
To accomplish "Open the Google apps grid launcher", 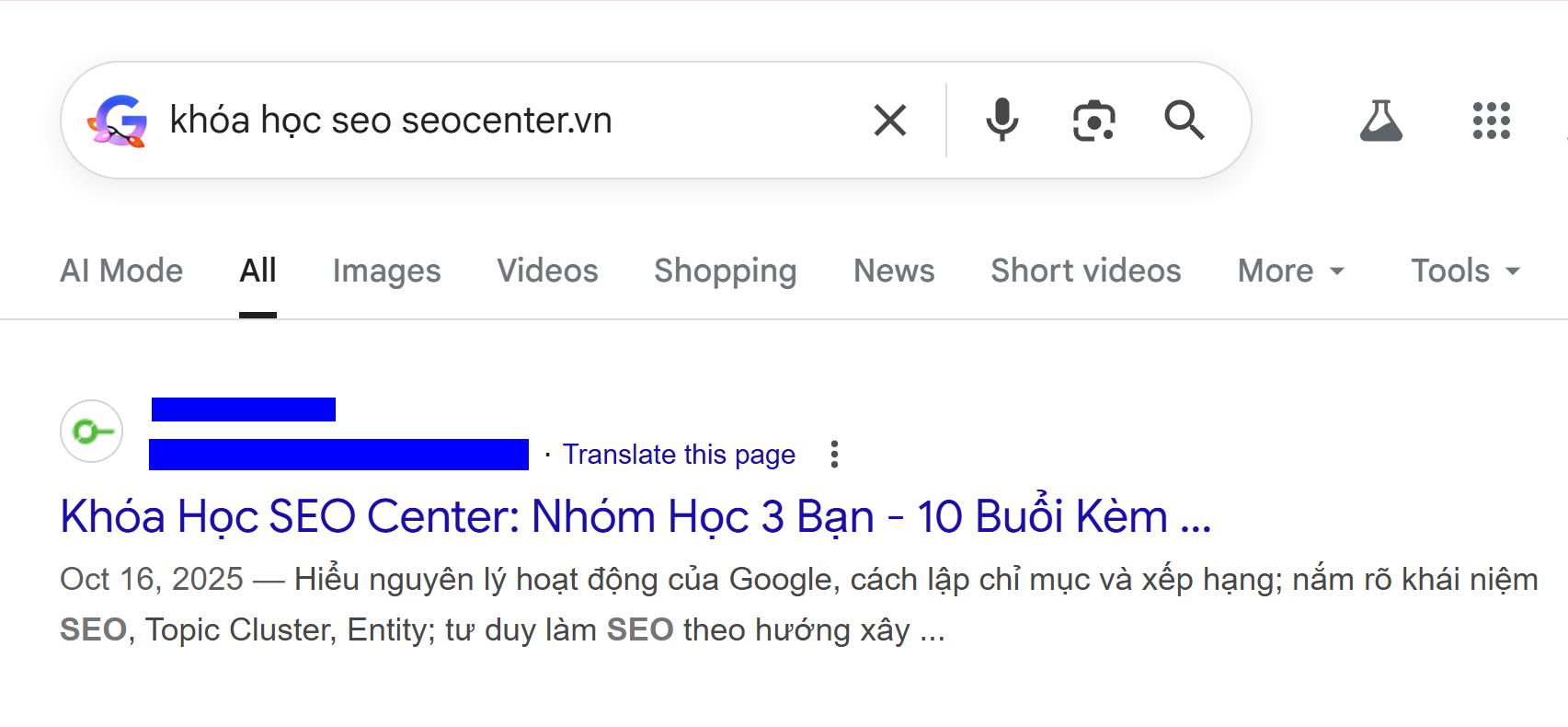I will pyautogui.click(x=1490, y=121).
